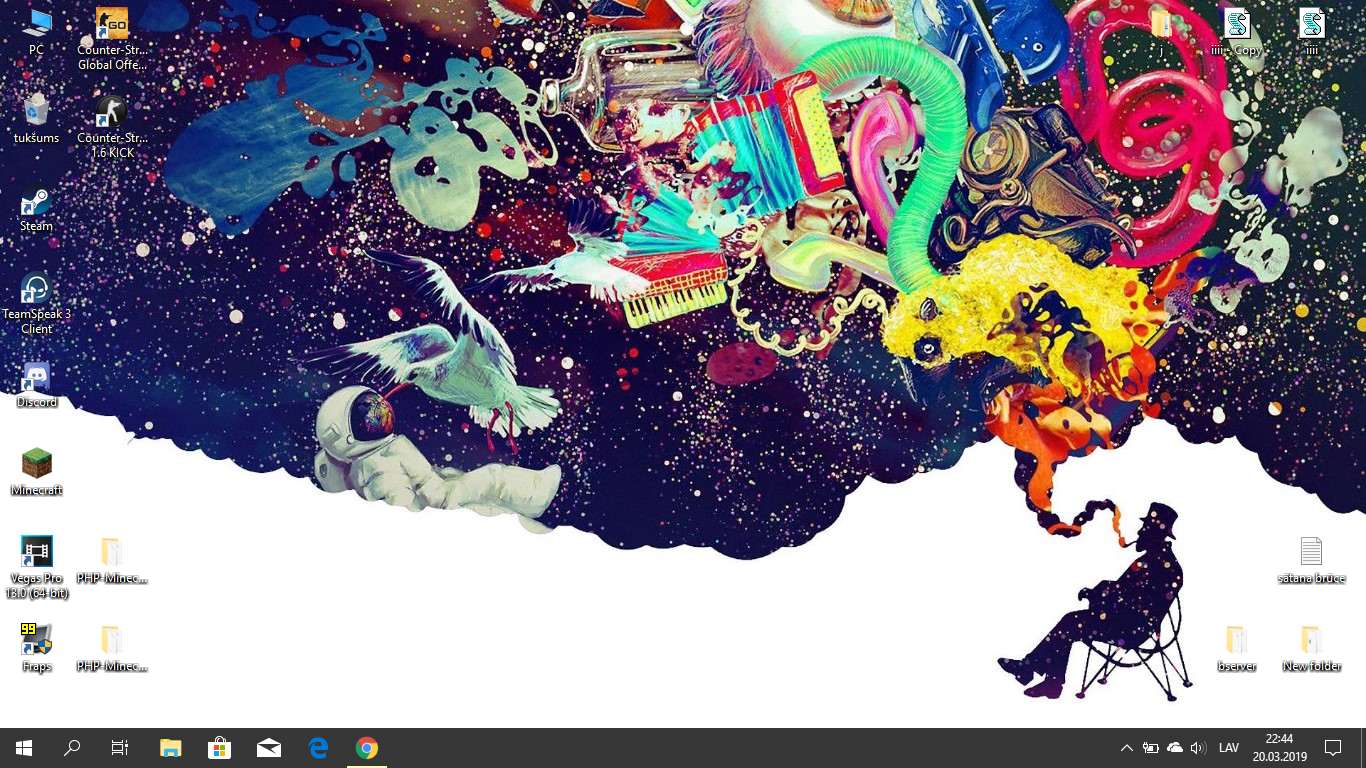Open Microsoft Store from the taskbar
The image size is (1366, 768).
(220, 748)
